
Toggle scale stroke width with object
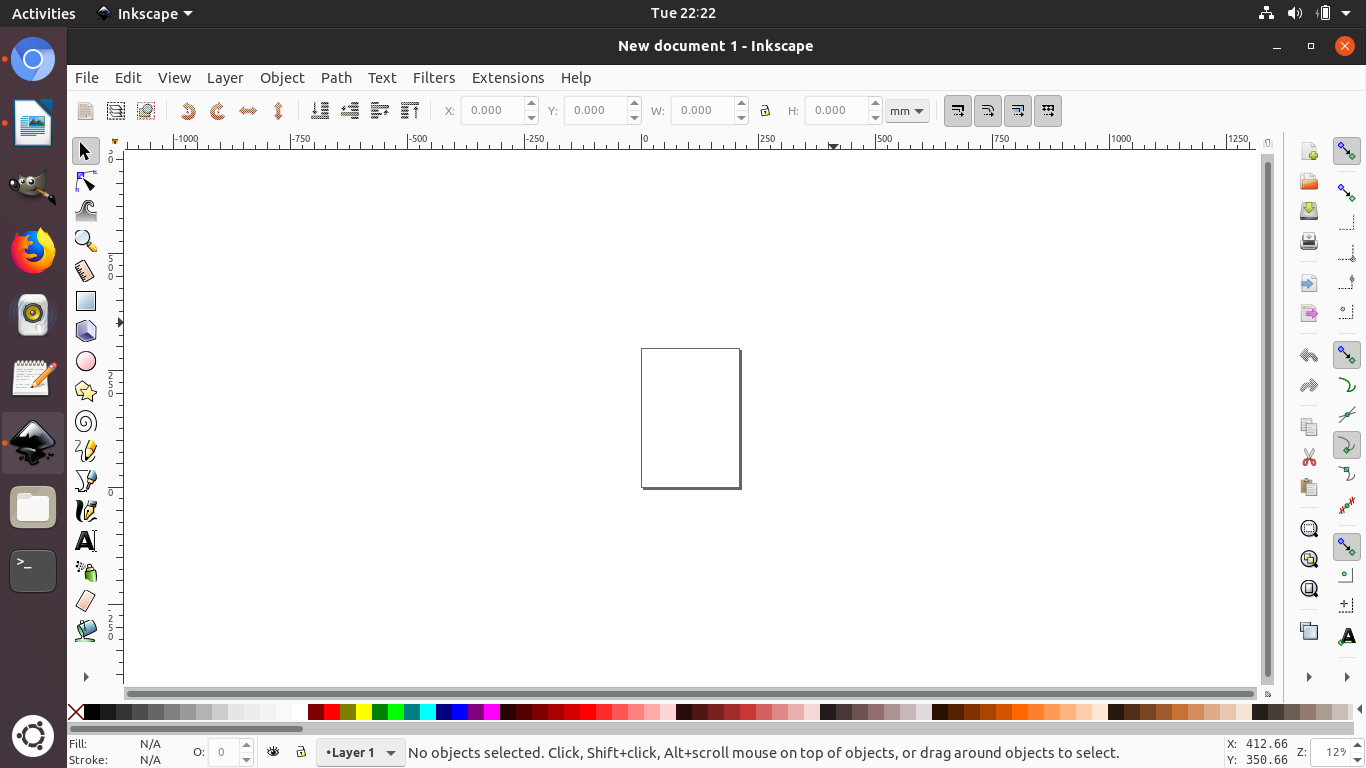pyautogui.click(x=958, y=111)
